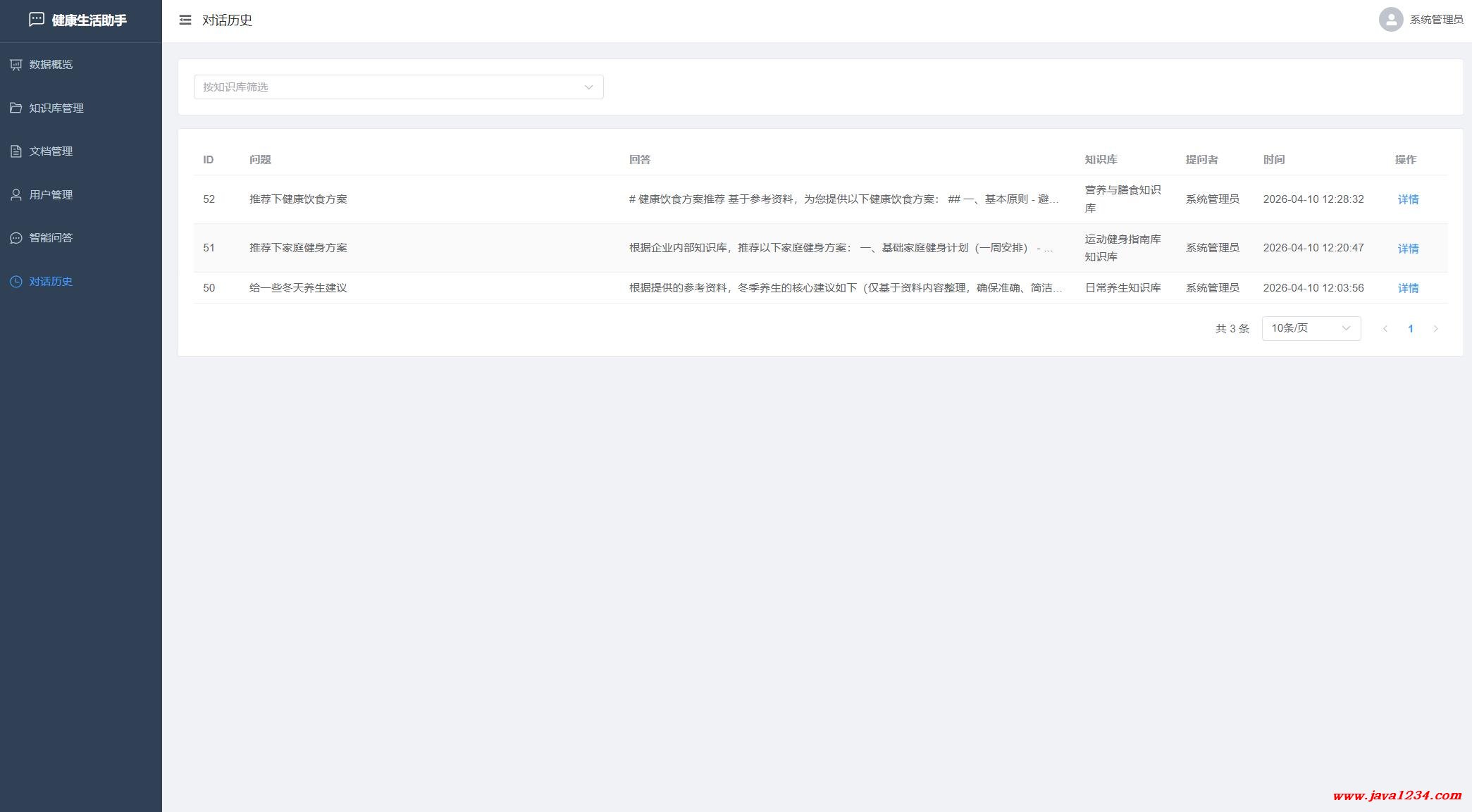1472x812 pixels.
Task: Click the 数据概览 presentation icon
Action: (16, 65)
